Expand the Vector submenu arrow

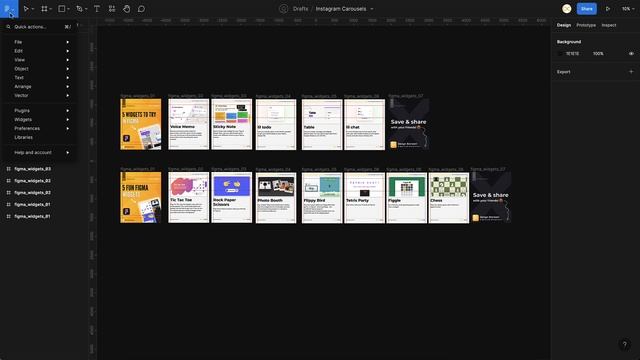point(68,96)
